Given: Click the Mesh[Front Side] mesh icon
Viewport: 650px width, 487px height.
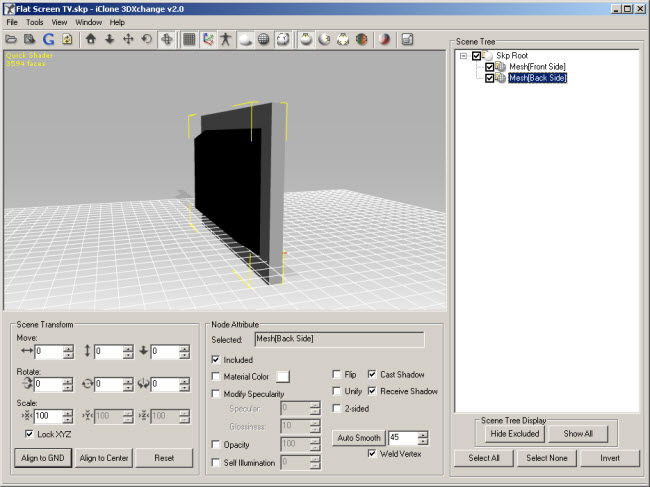Looking at the screenshot, I should point(501,67).
